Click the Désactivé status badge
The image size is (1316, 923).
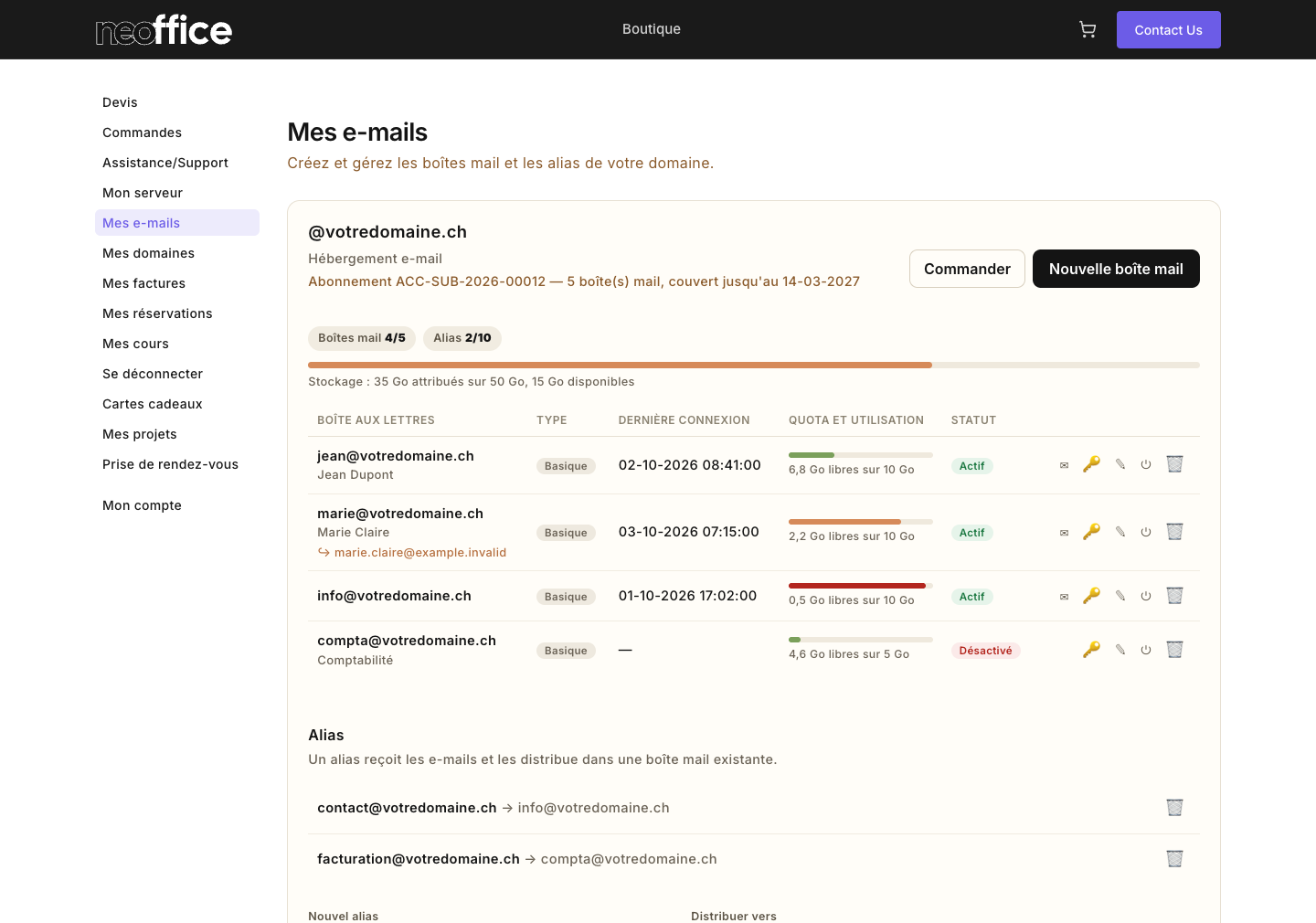point(986,651)
